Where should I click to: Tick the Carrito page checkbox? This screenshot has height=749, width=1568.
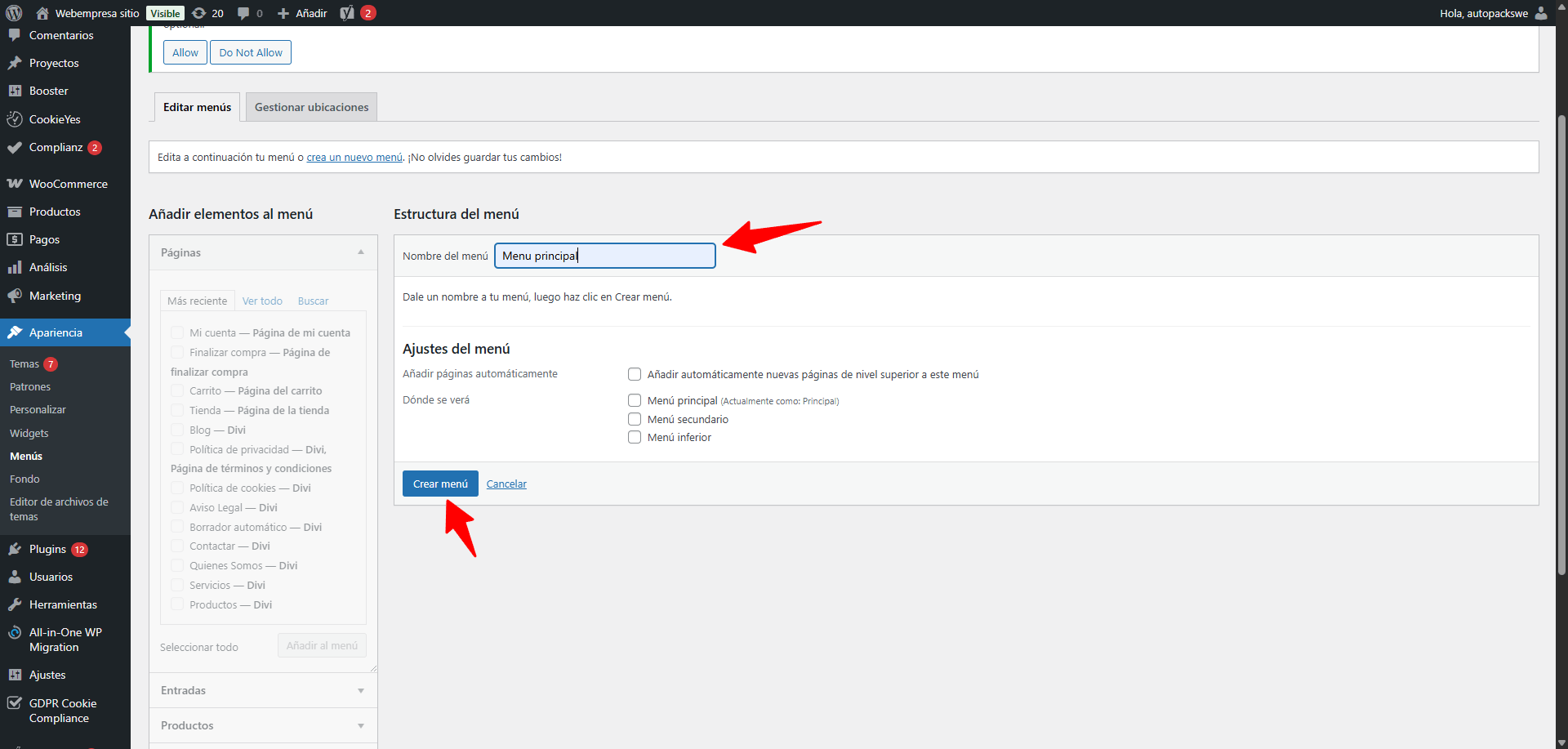177,390
